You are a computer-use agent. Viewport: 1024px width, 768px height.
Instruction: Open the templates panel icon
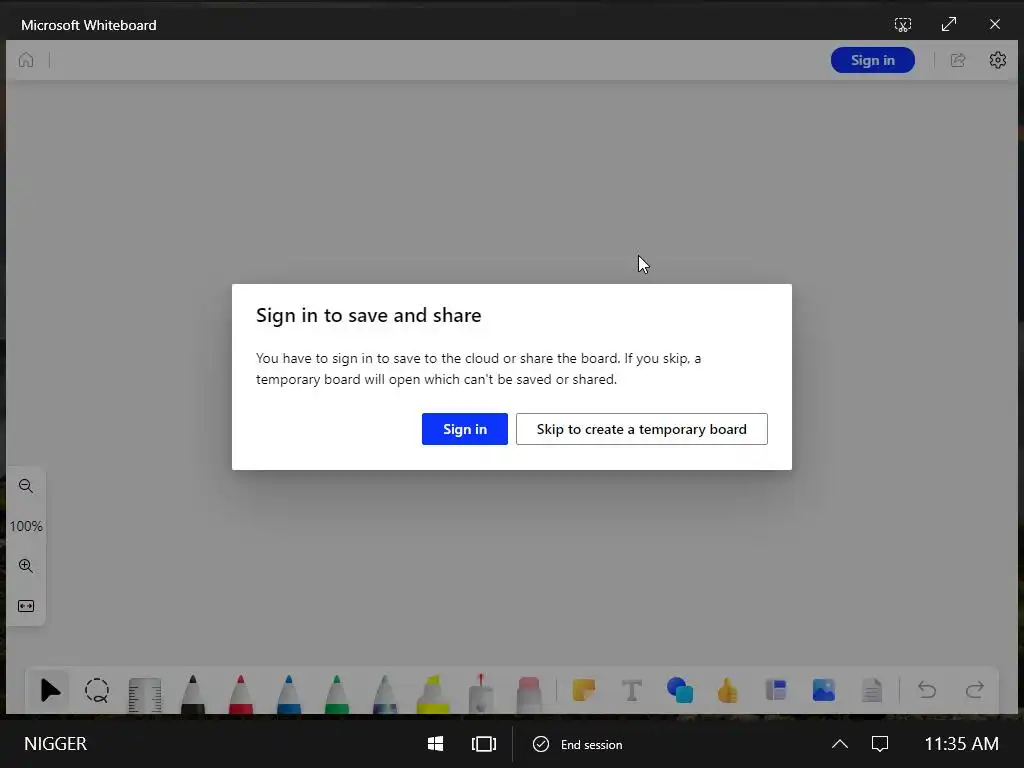776,690
